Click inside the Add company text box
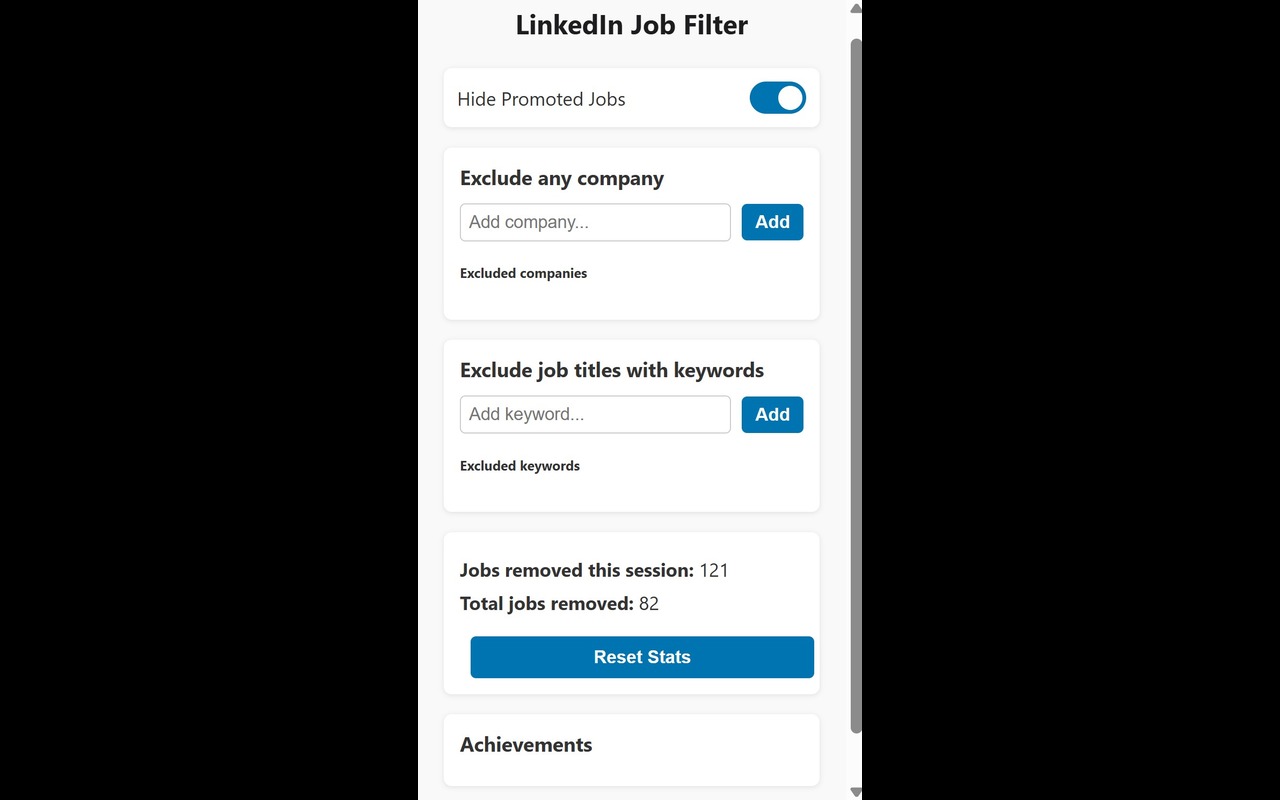 coord(594,222)
